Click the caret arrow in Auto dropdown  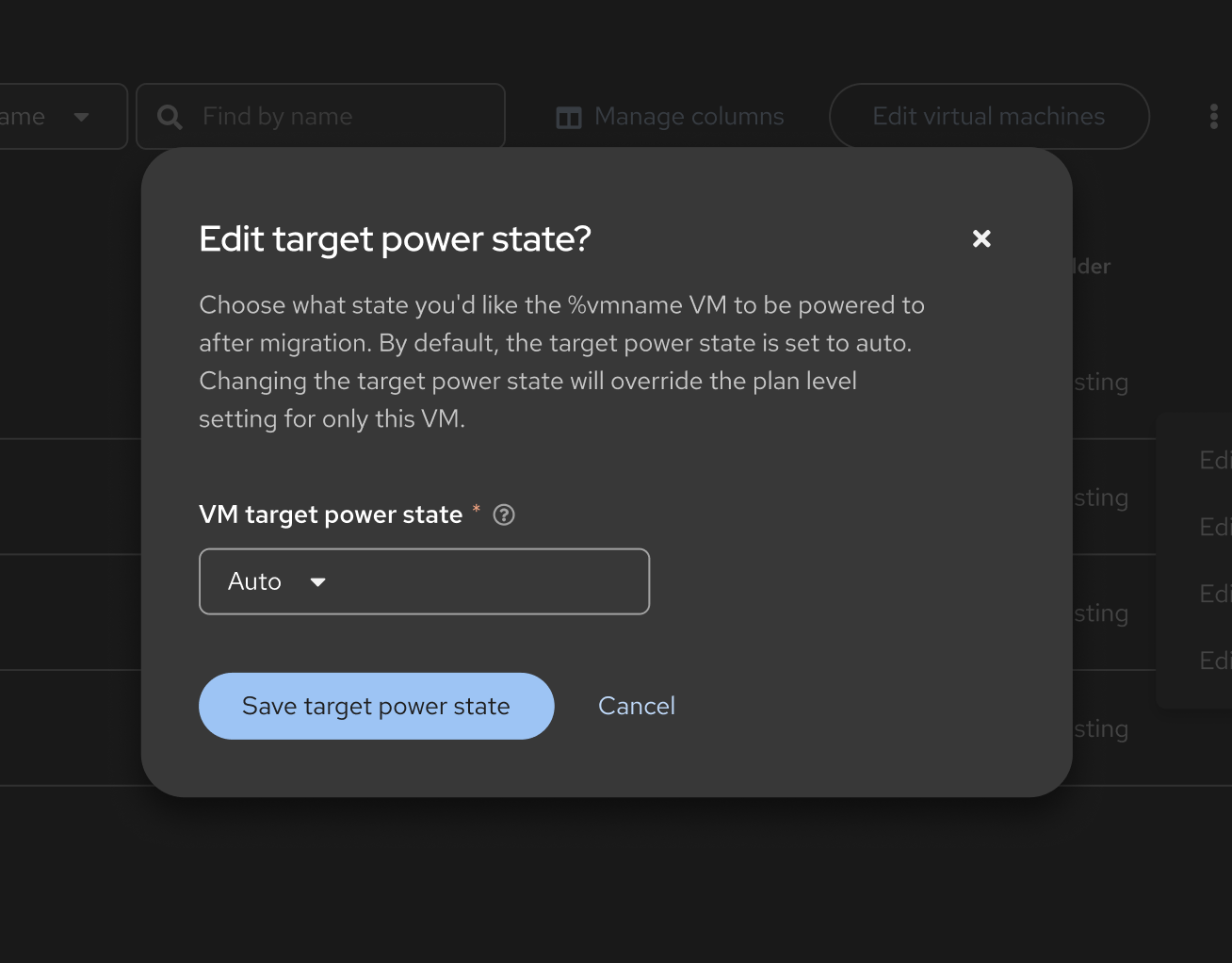(318, 582)
